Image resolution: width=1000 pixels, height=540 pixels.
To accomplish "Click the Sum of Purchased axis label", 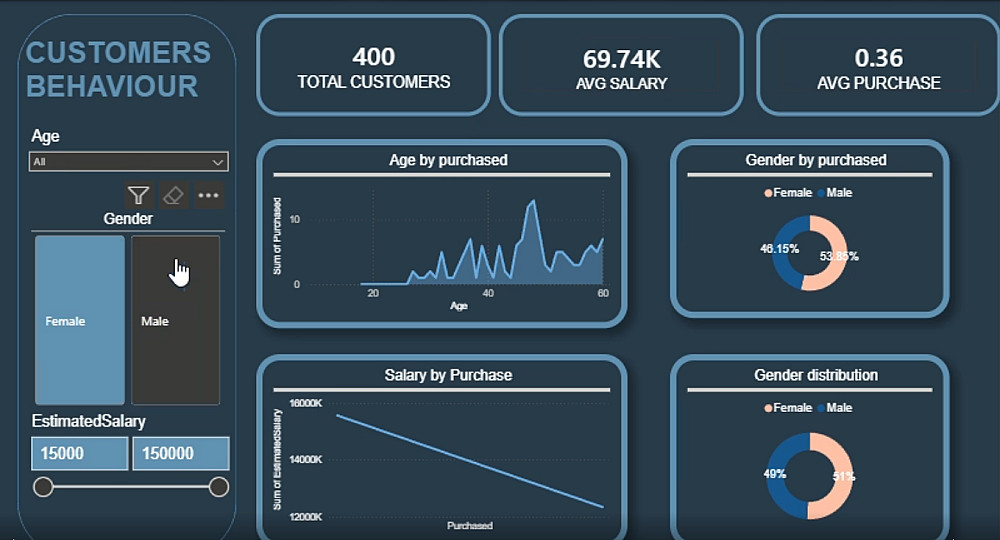I will click(x=277, y=236).
